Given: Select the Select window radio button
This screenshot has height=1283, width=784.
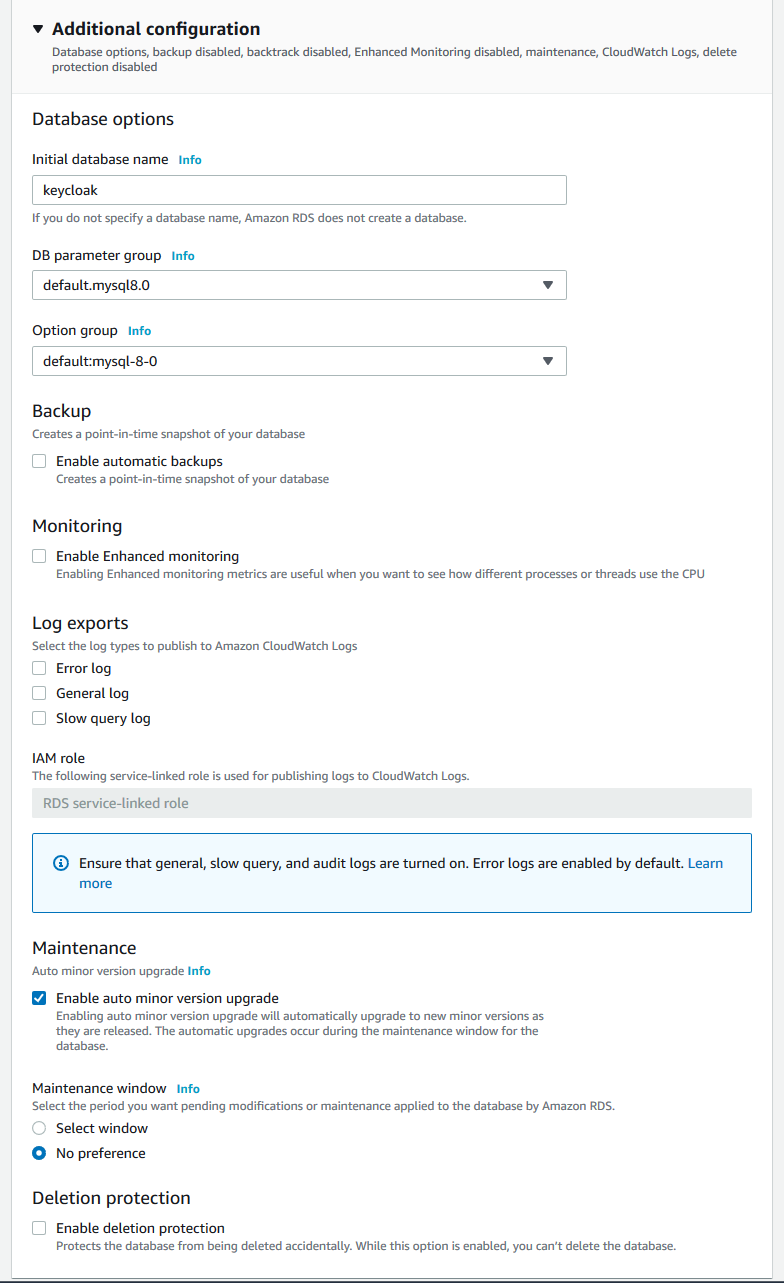Looking at the screenshot, I should pyautogui.click(x=38, y=1127).
